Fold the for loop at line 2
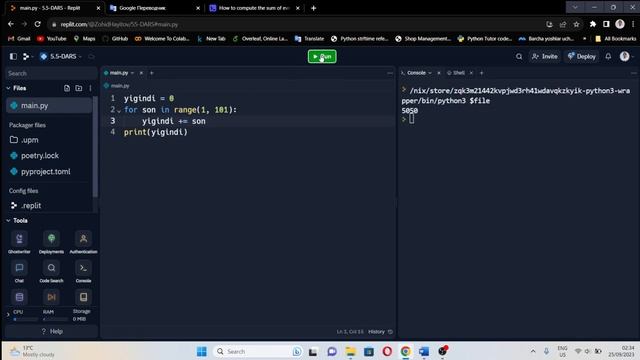 pos(119,110)
